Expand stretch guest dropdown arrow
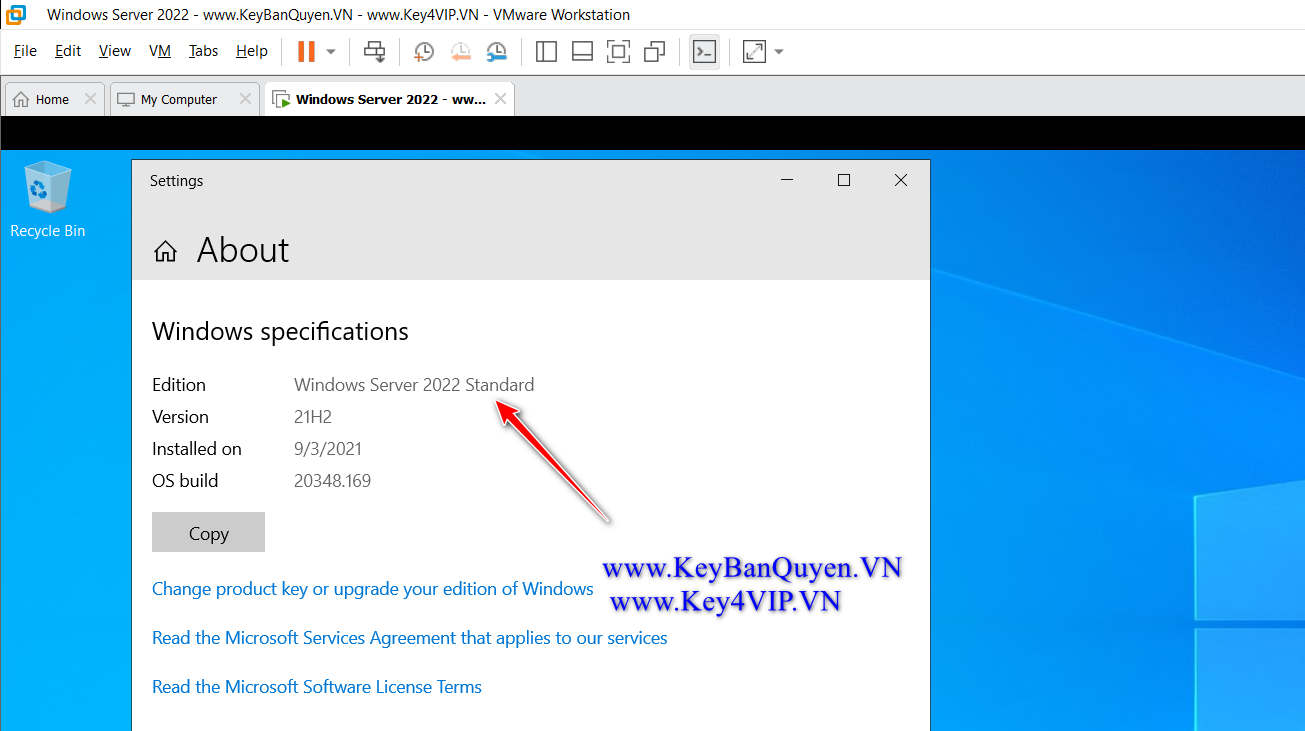The height and width of the screenshot is (731, 1305). click(x=779, y=51)
